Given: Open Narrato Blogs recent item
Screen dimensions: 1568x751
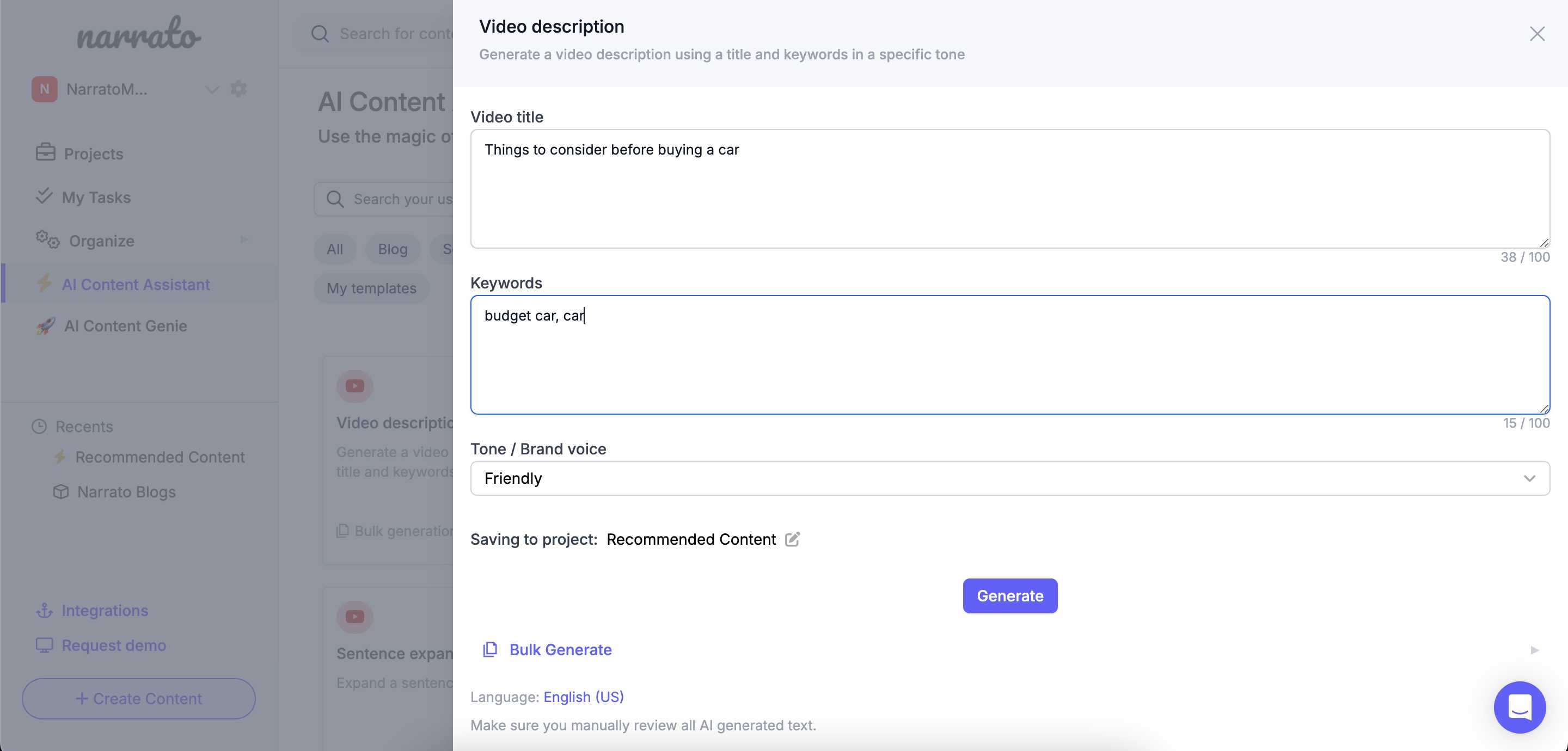Looking at the screenshot, I should (x=126, y=492).
